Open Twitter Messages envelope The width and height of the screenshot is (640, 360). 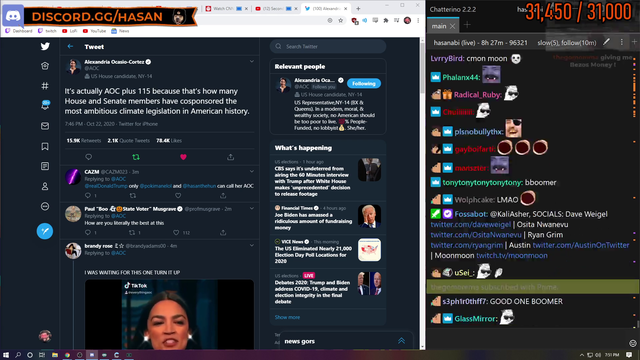coord(45,126)
